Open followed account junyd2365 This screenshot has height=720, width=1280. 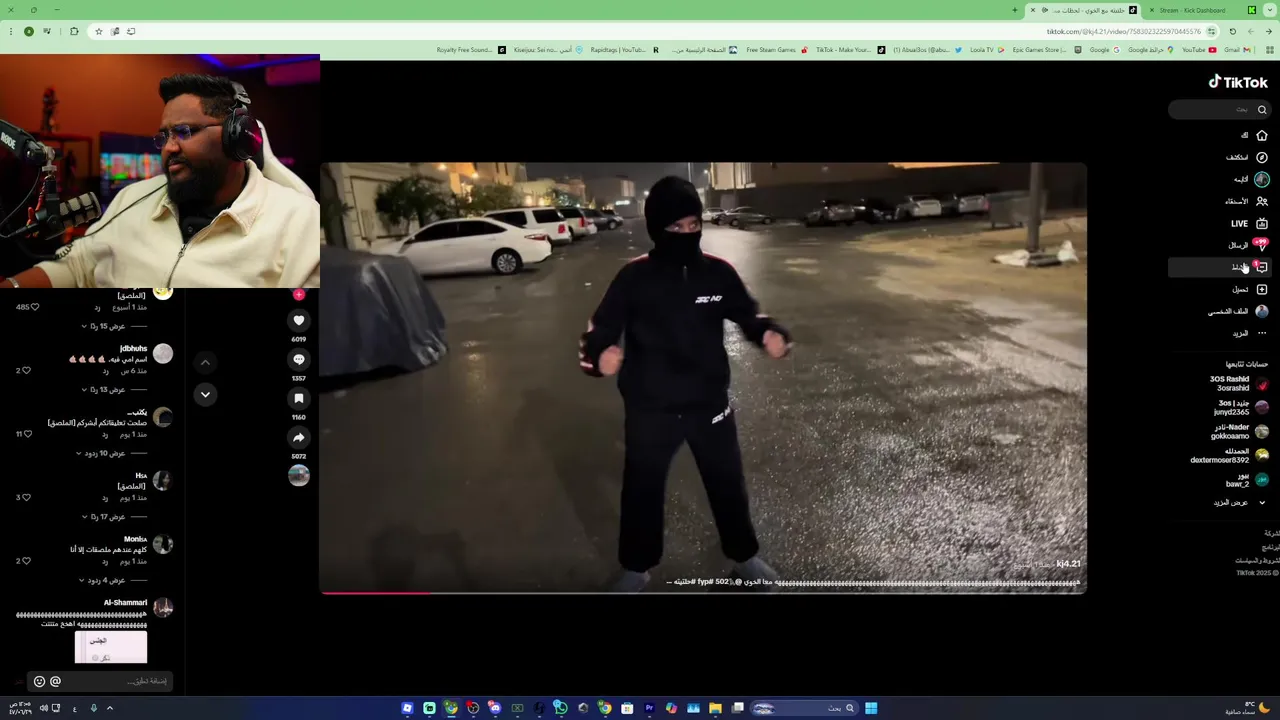1240,407
